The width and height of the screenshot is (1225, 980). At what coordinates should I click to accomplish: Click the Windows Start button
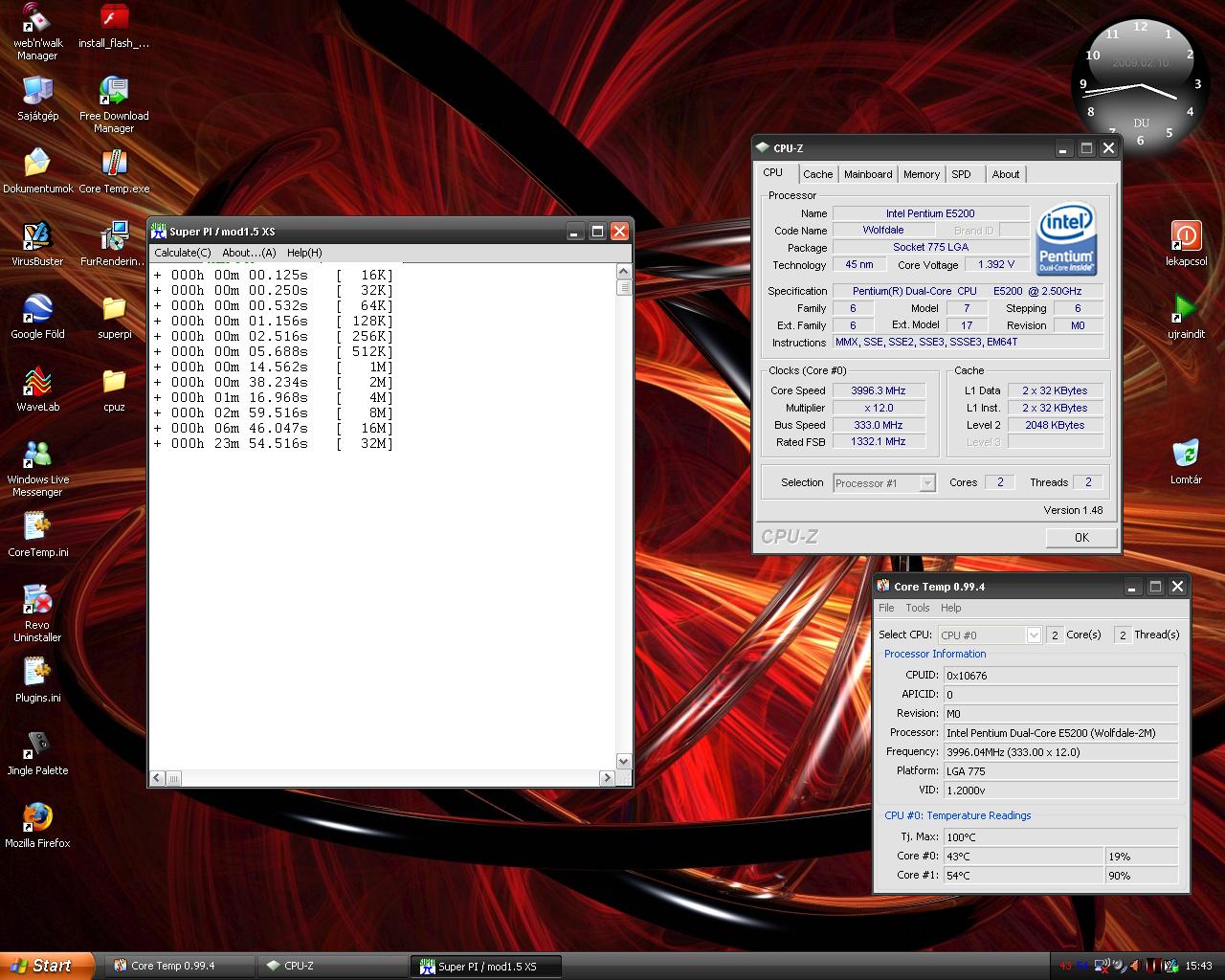coord(47,966)
